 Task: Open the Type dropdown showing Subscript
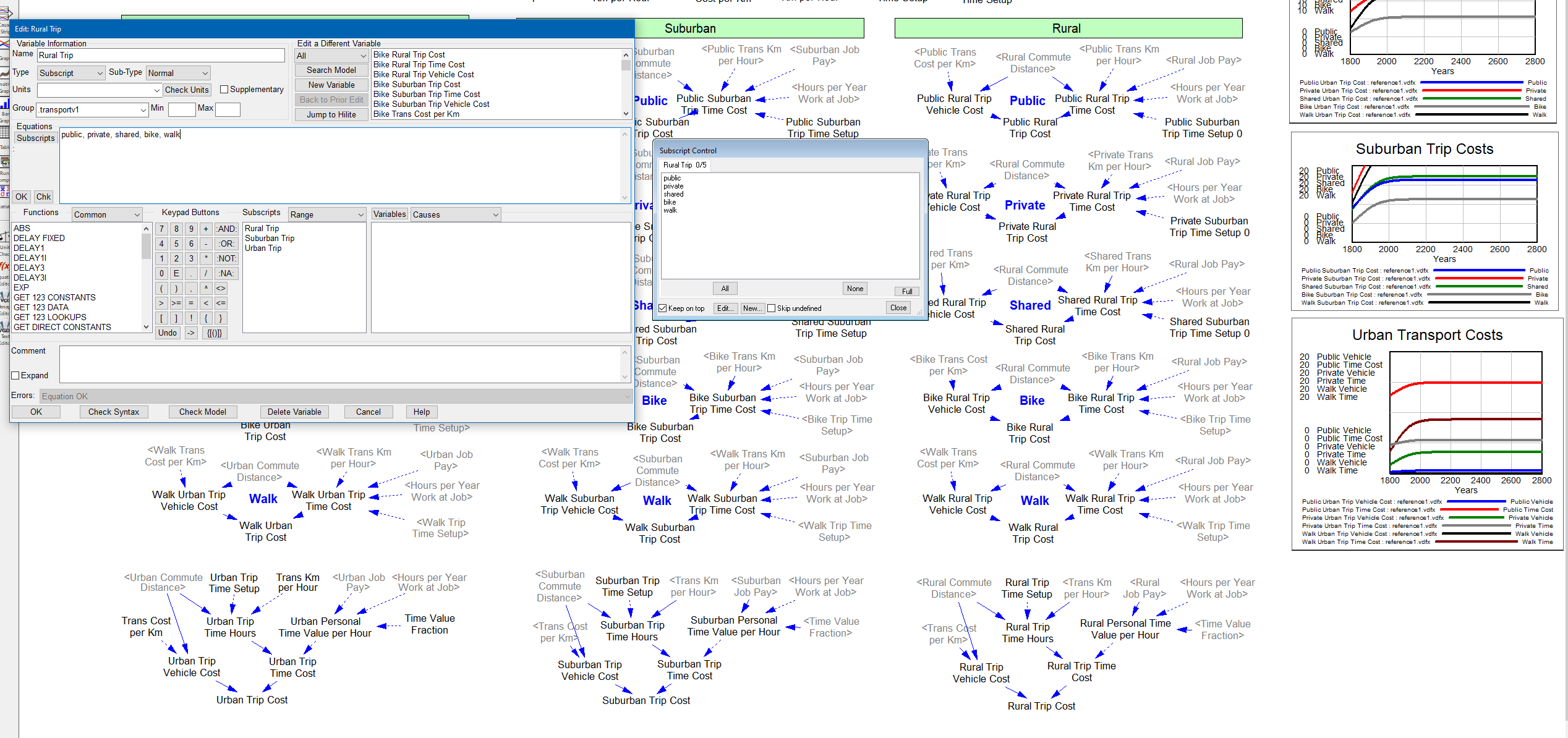point(71,74)
